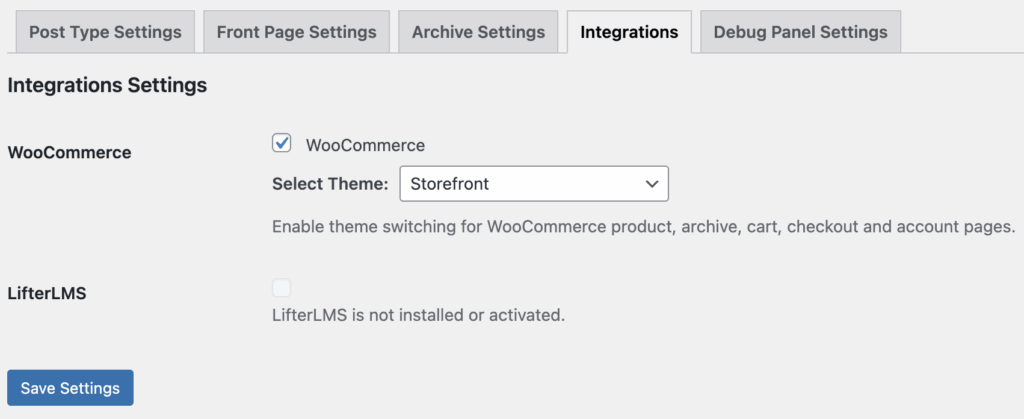Select the Integrations tab
The height and width of the screenshot is (419, 1024).
point(629,32)
